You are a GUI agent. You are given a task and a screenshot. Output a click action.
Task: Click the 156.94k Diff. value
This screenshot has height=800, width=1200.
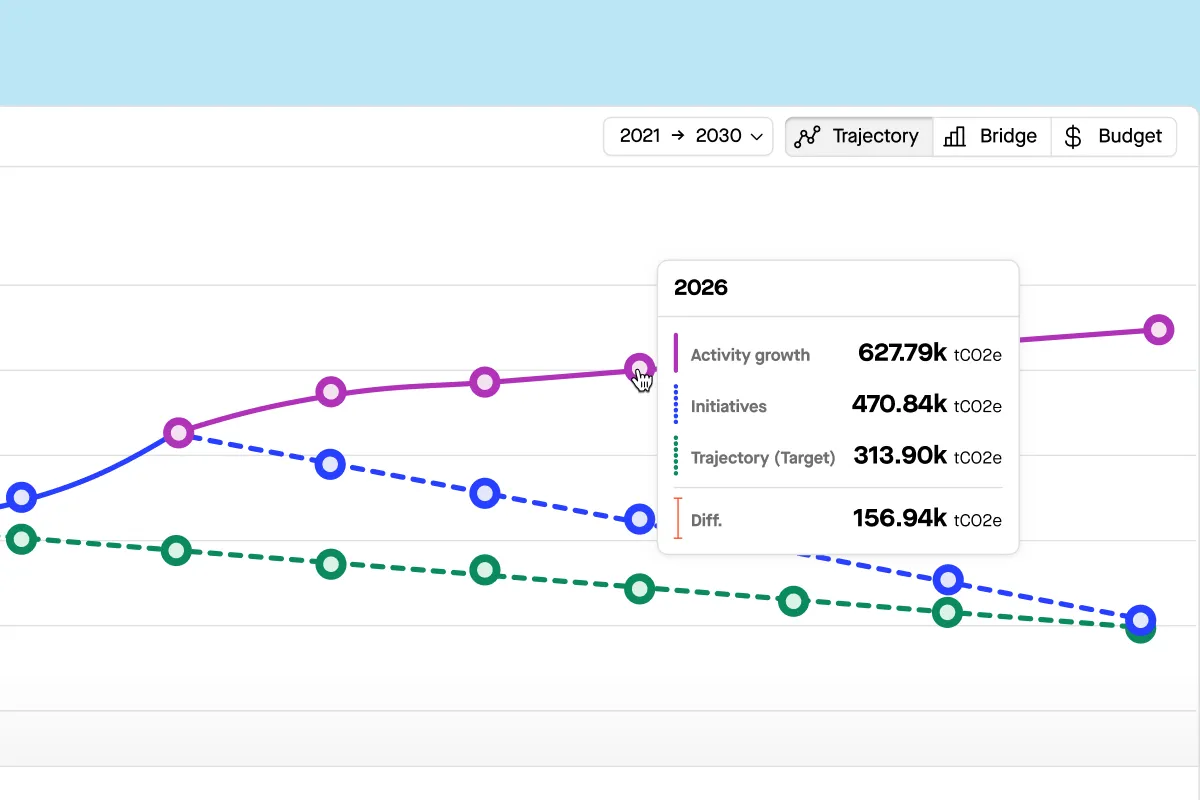tap(899, 518)
